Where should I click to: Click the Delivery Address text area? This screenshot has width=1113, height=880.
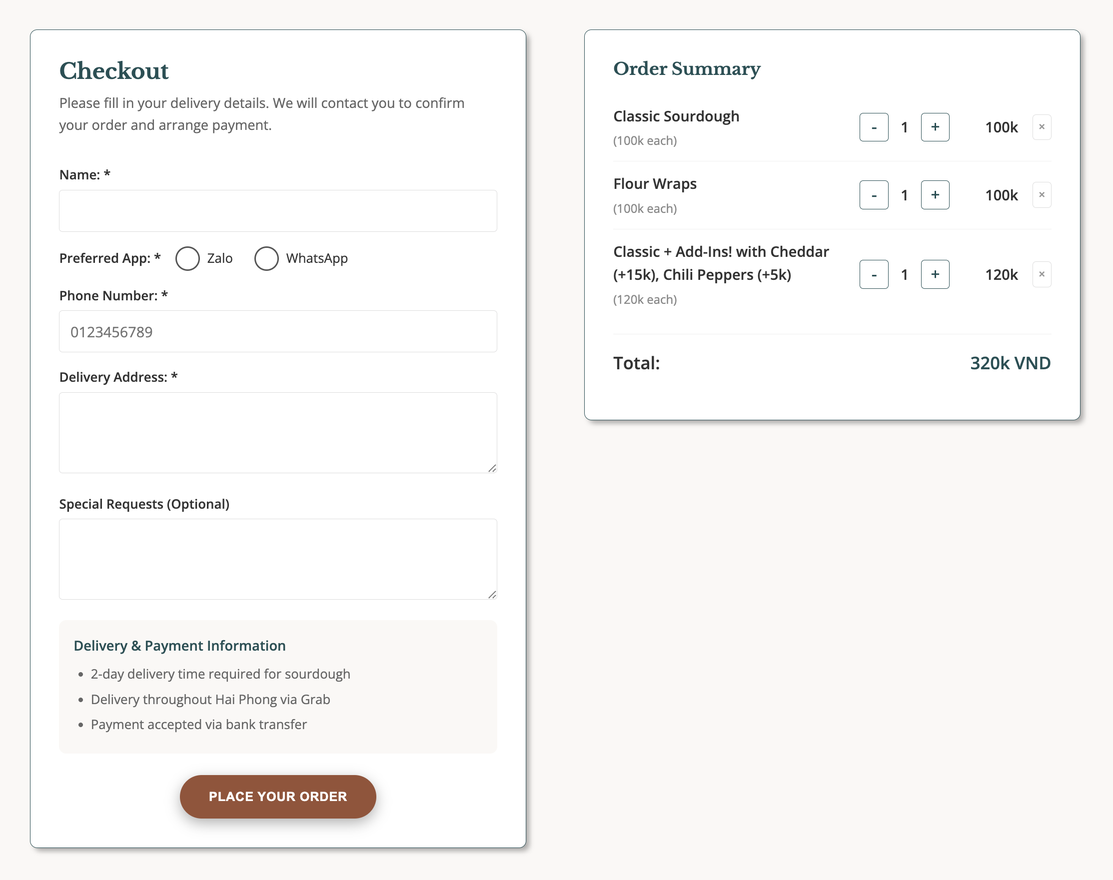point(278,432)
